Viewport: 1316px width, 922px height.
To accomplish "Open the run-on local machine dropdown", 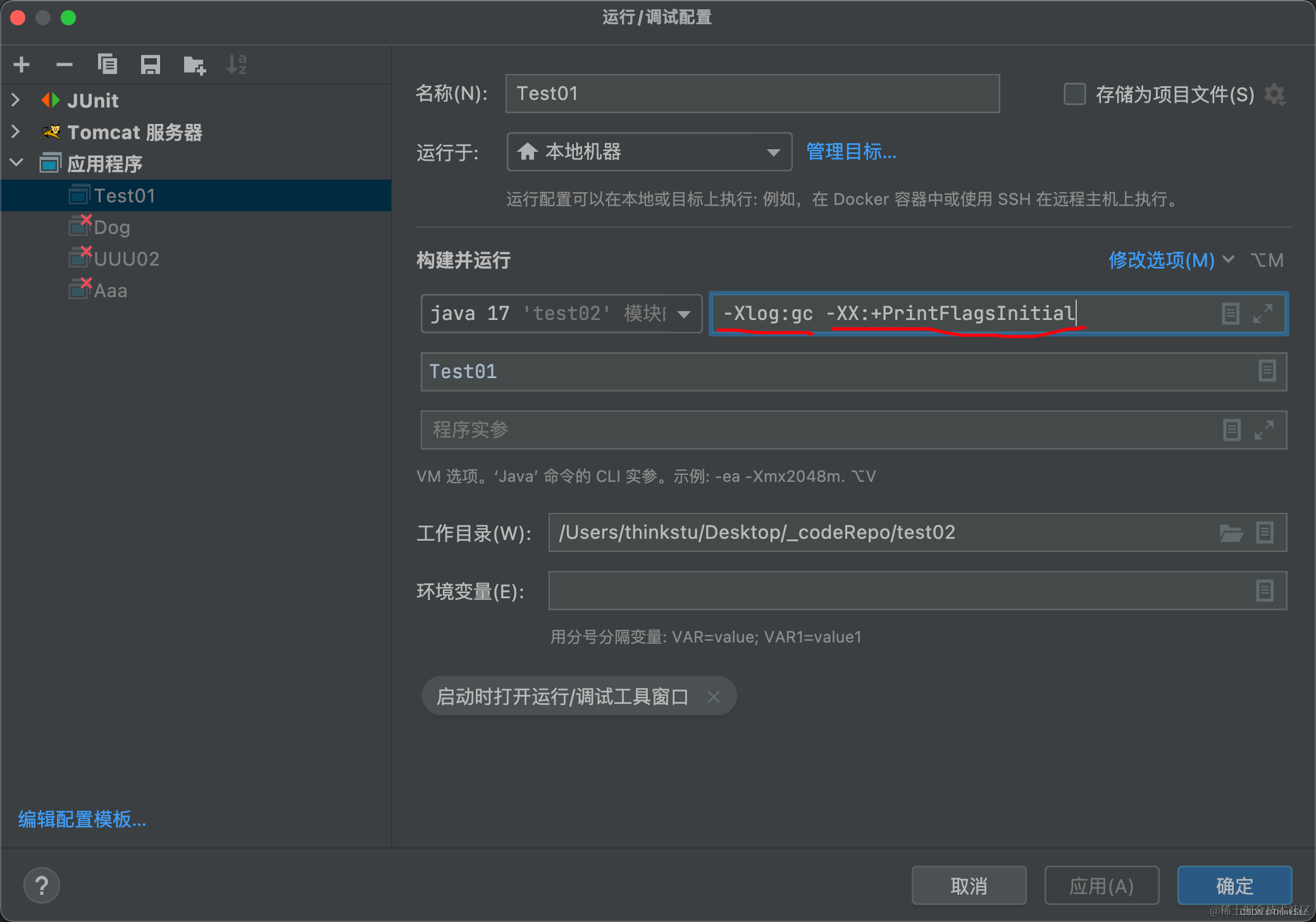I will (x=649, y=152).
